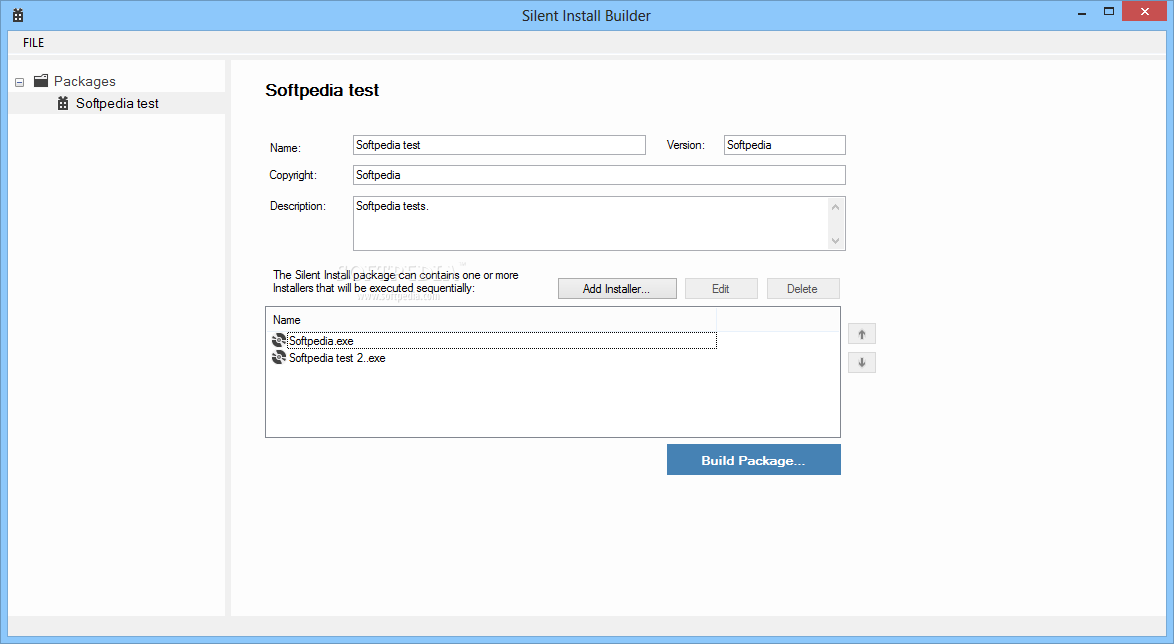
Task: Click the Add Installer button
Action: pos(617,288)
